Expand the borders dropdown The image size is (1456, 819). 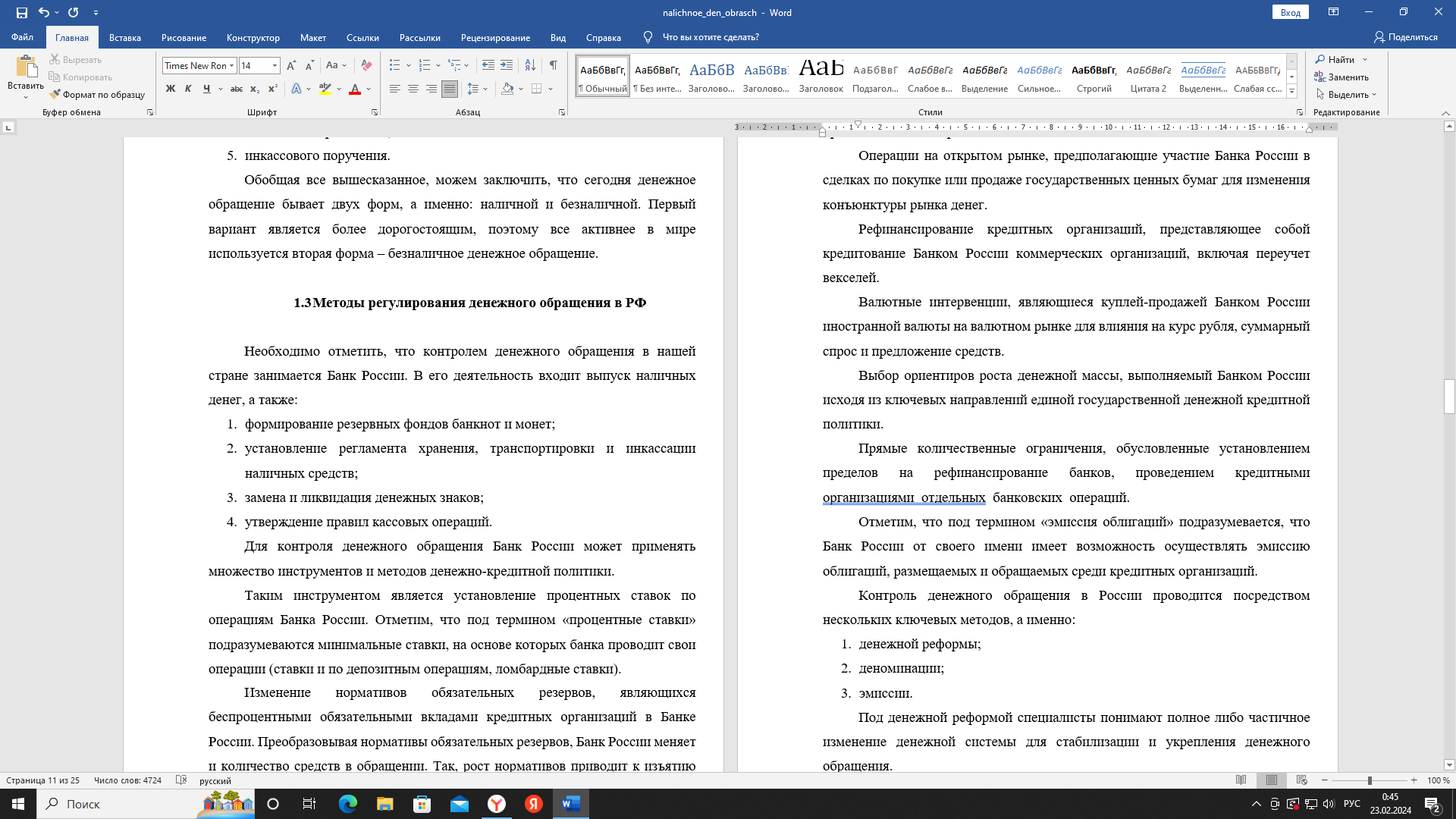(551, 89)
